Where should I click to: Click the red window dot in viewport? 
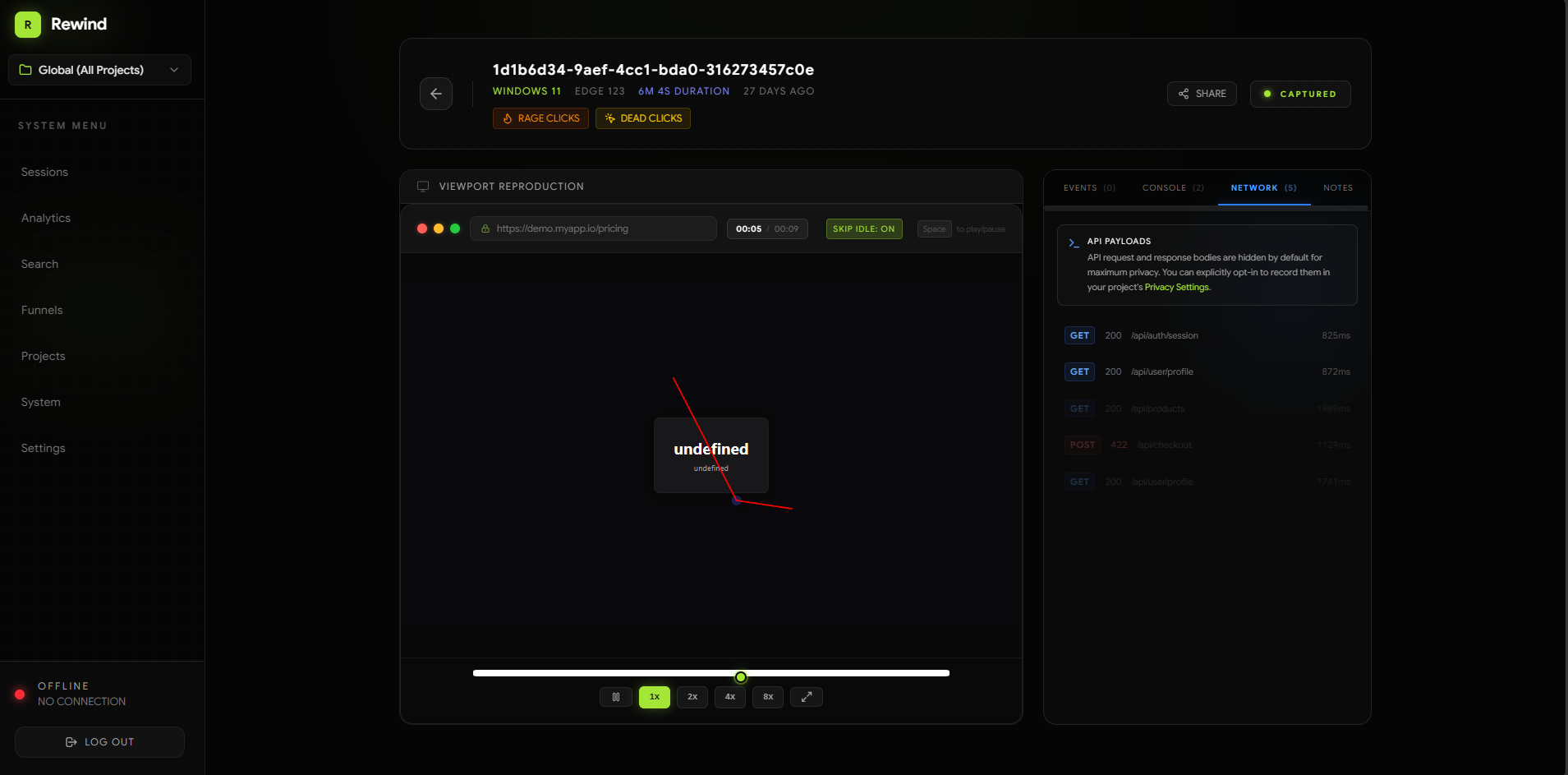pos(422,228)
